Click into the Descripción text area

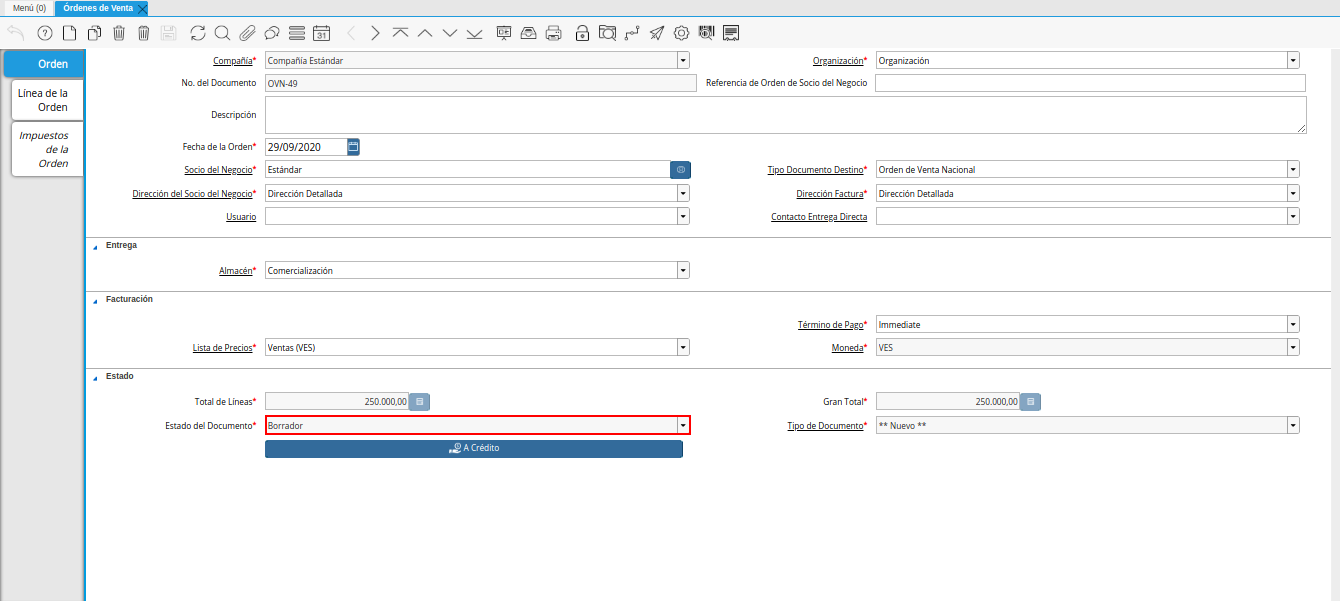[x=785, y=115]
